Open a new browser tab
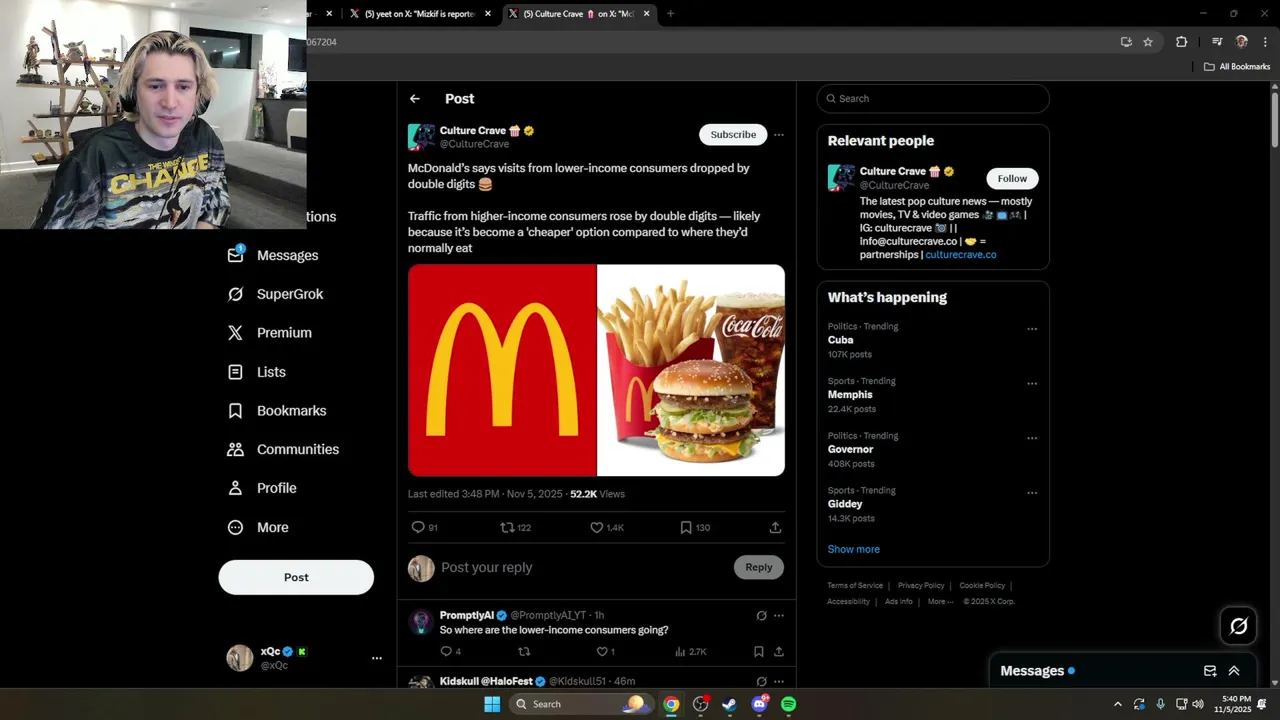Screen dimensions: 1280x720 coord(670,14)
